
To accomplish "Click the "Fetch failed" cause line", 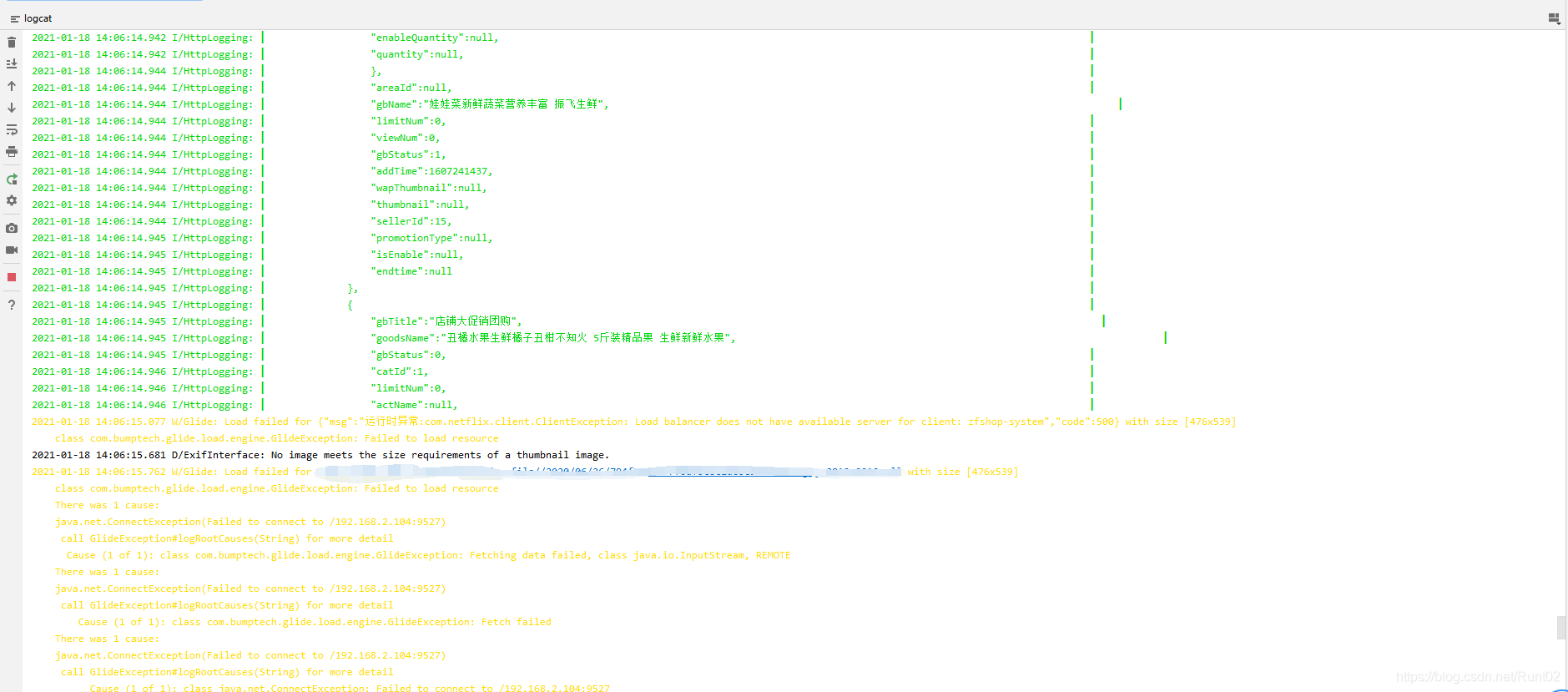I will click(x=314, y=622).
